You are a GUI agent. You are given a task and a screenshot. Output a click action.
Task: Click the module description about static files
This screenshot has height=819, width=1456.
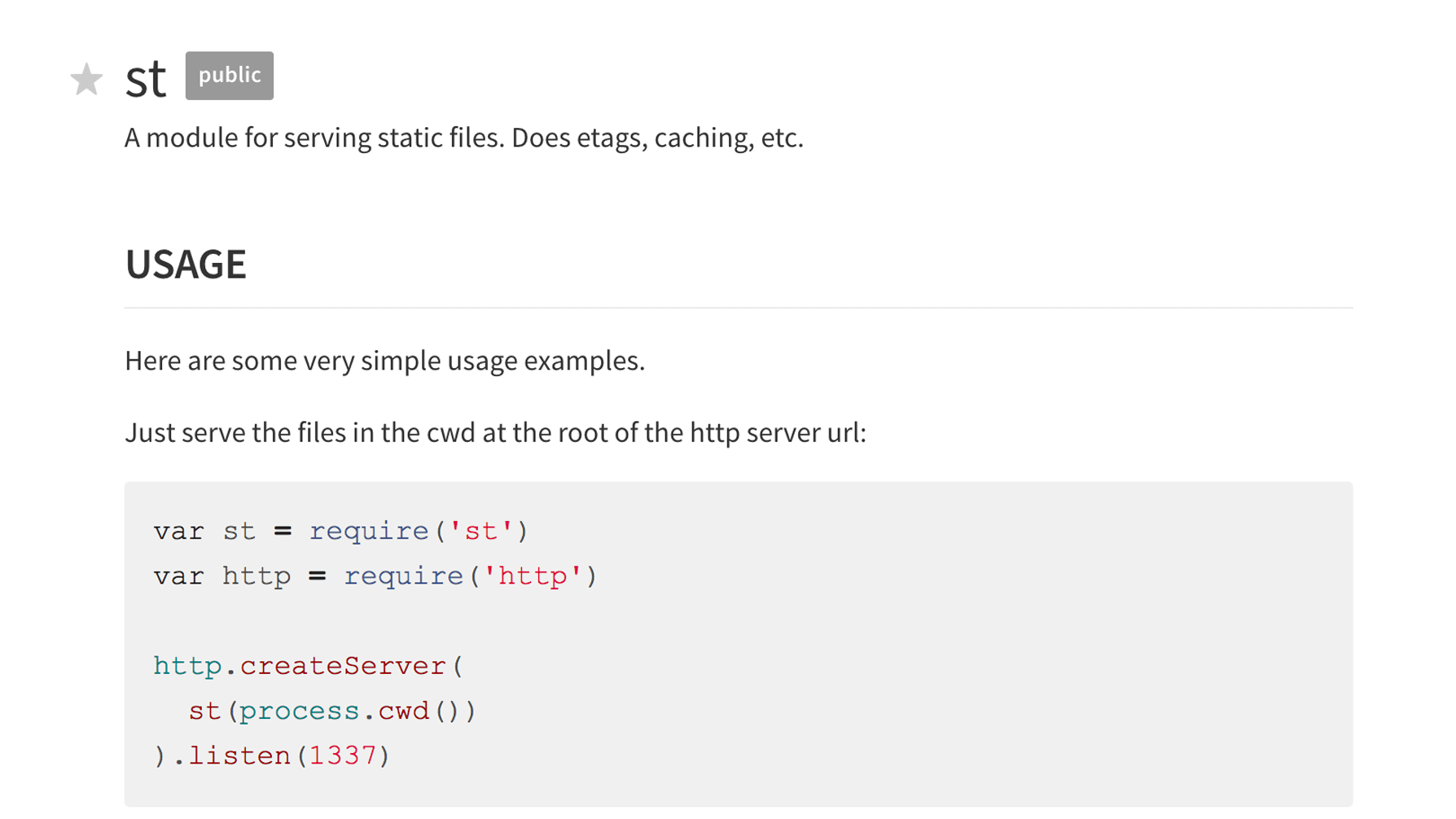coord(463,138)
